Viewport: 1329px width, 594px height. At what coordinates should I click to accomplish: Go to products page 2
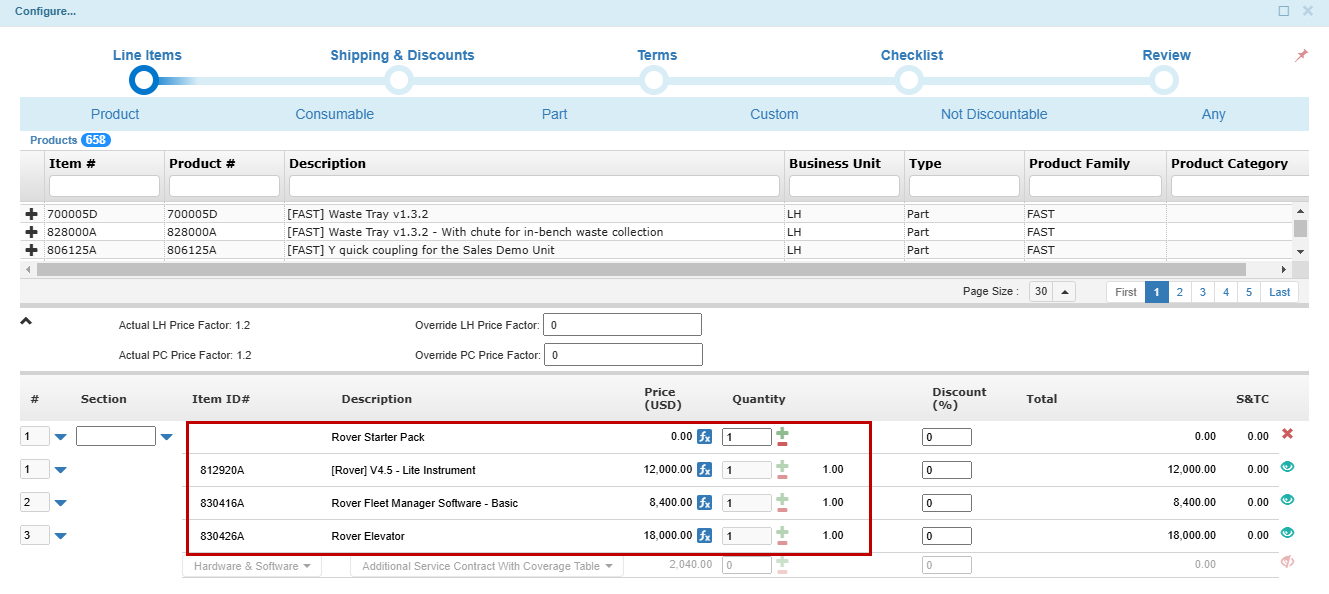pos(1180,292)
